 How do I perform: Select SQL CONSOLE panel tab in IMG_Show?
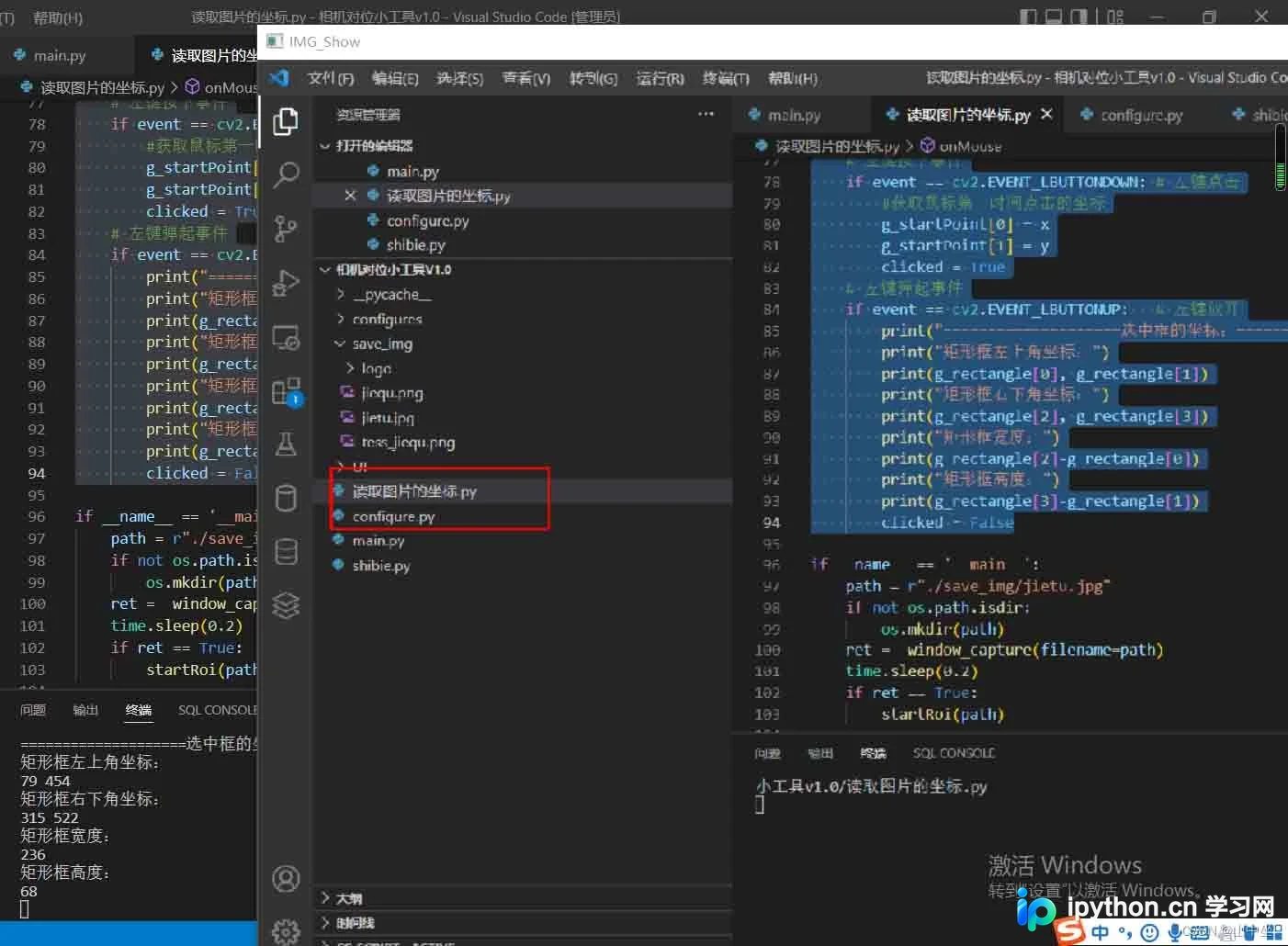954,753
